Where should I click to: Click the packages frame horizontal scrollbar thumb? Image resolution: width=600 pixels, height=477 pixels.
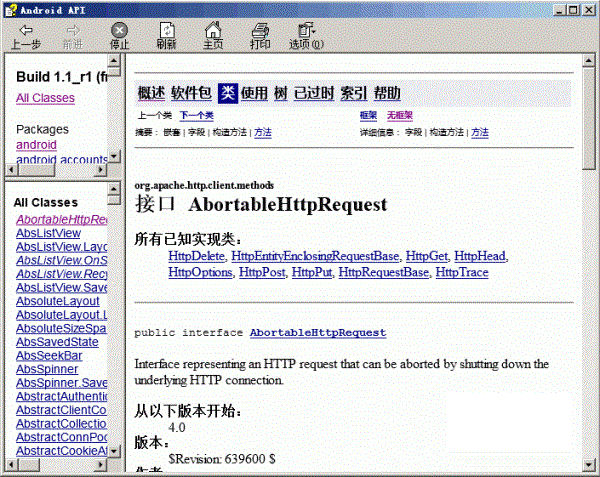pos(36,169)
